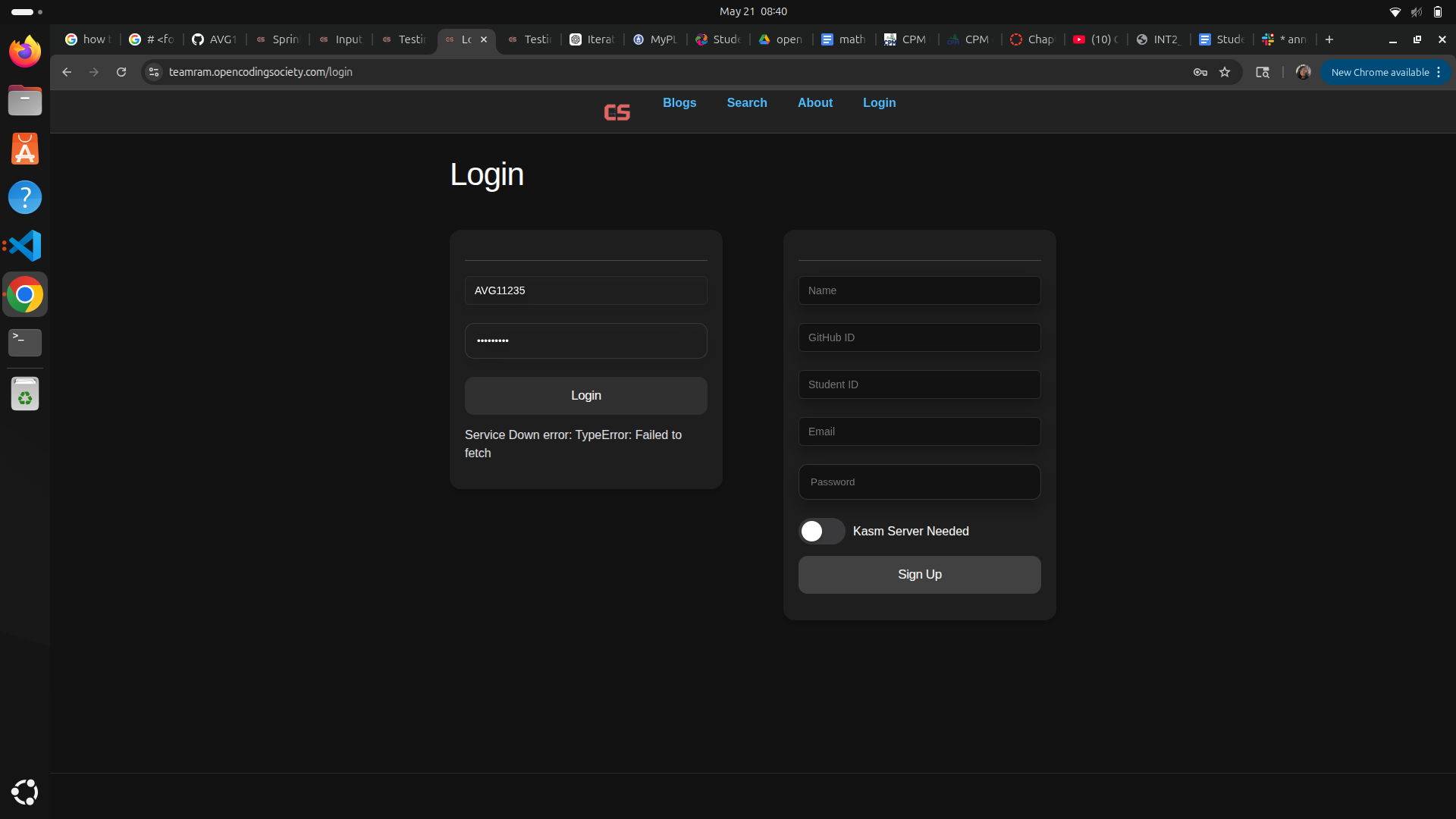Open the Trash from the dock
The height and width of the screenshot is (819, 1456).
tap(25, 394)
